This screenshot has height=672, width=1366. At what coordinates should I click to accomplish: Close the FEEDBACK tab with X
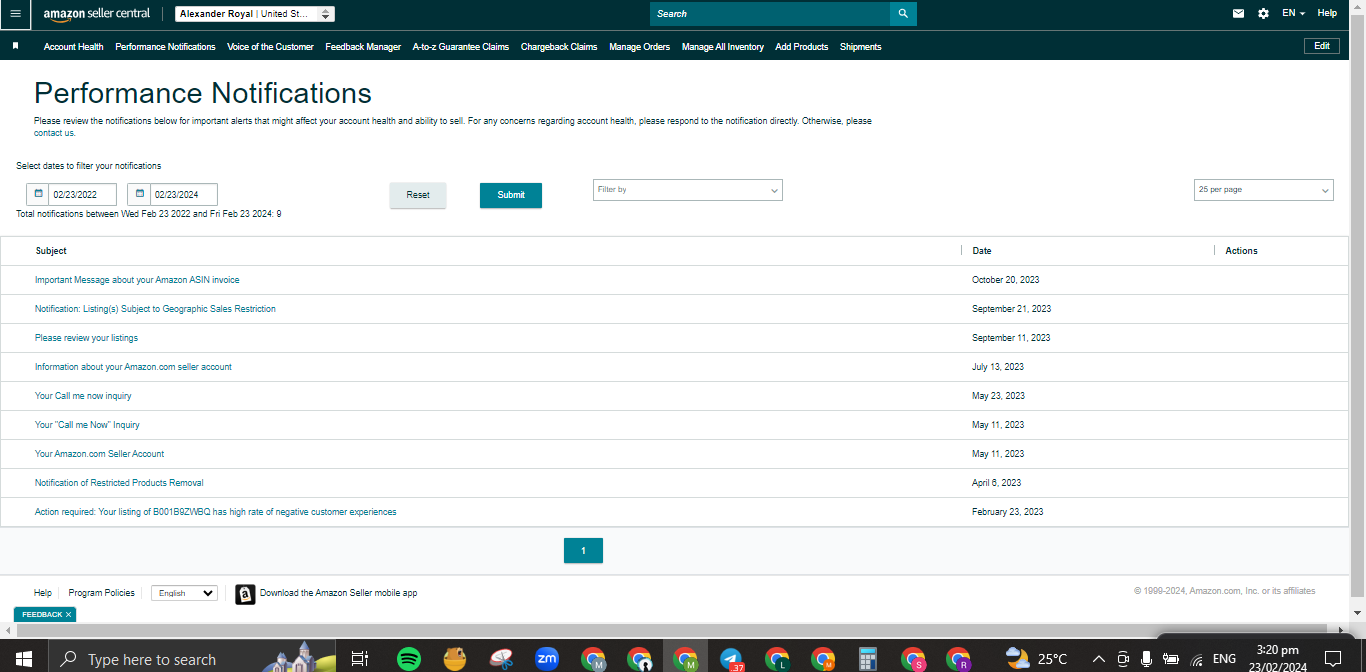[68, 614]
